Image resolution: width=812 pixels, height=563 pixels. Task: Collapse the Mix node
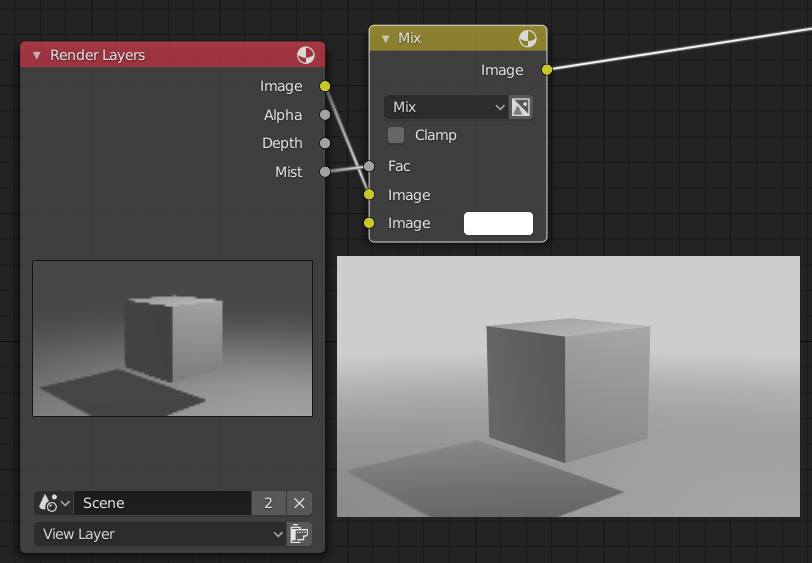pyautogui.click(x=385, y=38)
